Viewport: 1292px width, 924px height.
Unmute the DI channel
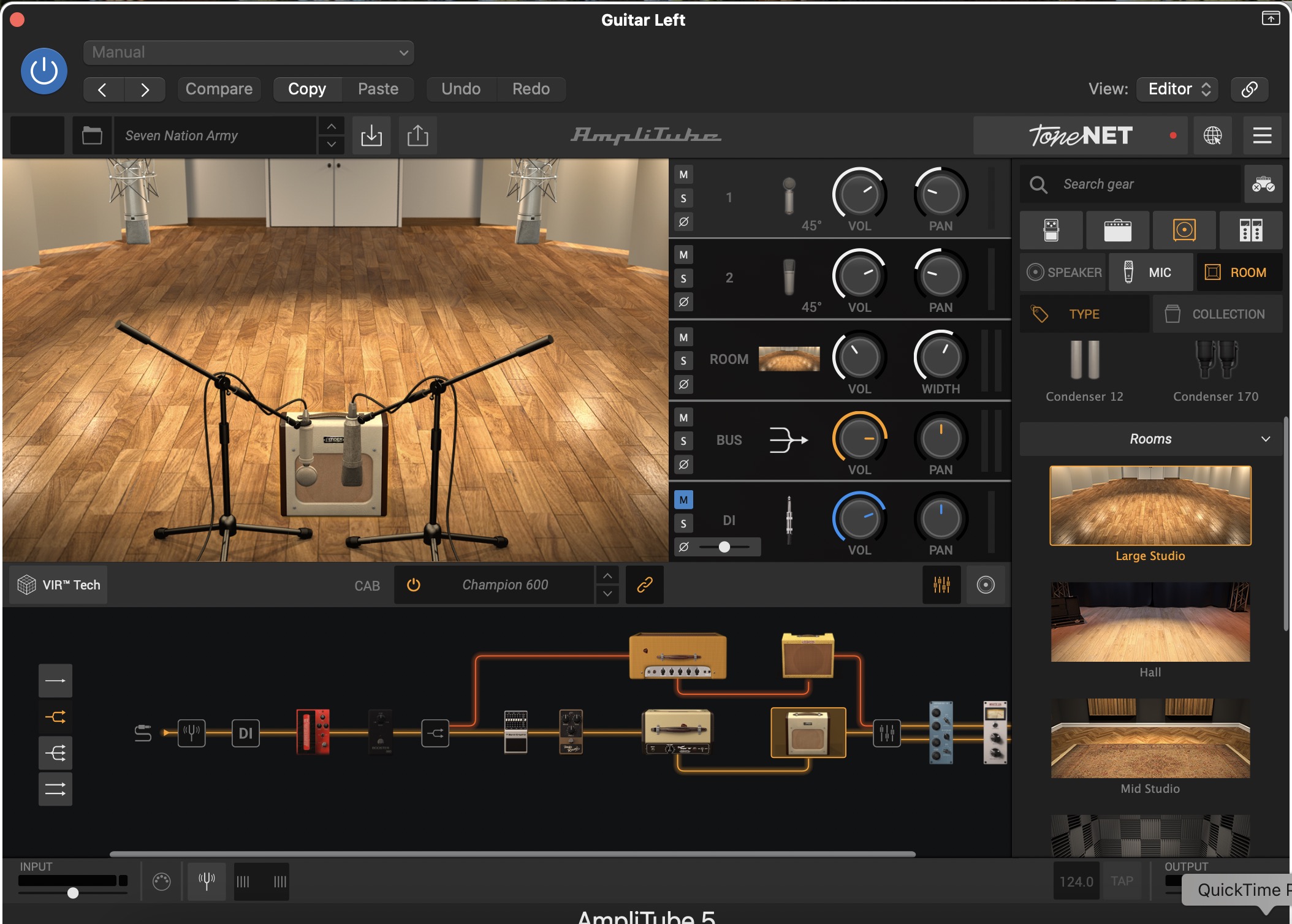[683, 500]
